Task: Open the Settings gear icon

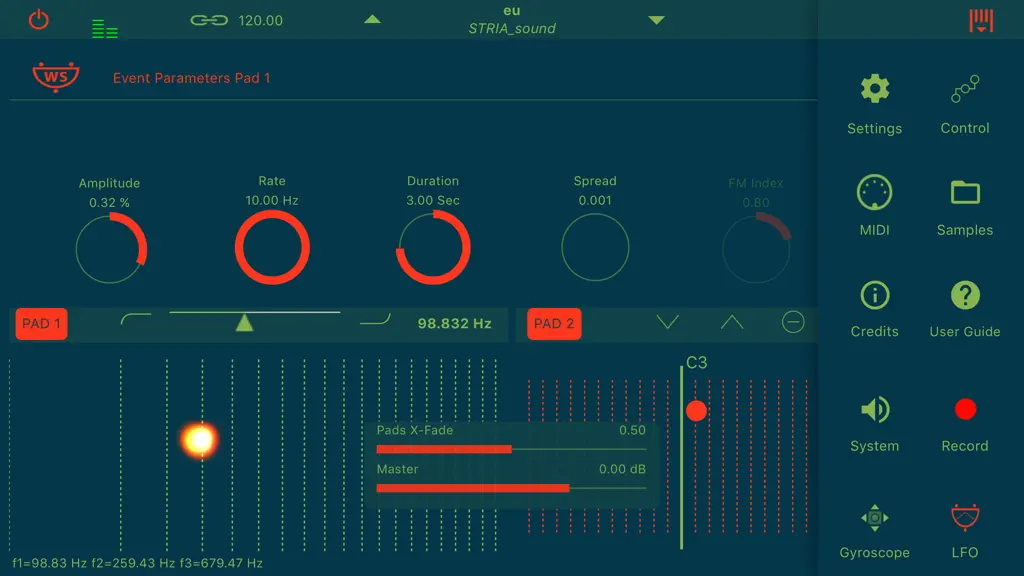Action: coord(874,89)
